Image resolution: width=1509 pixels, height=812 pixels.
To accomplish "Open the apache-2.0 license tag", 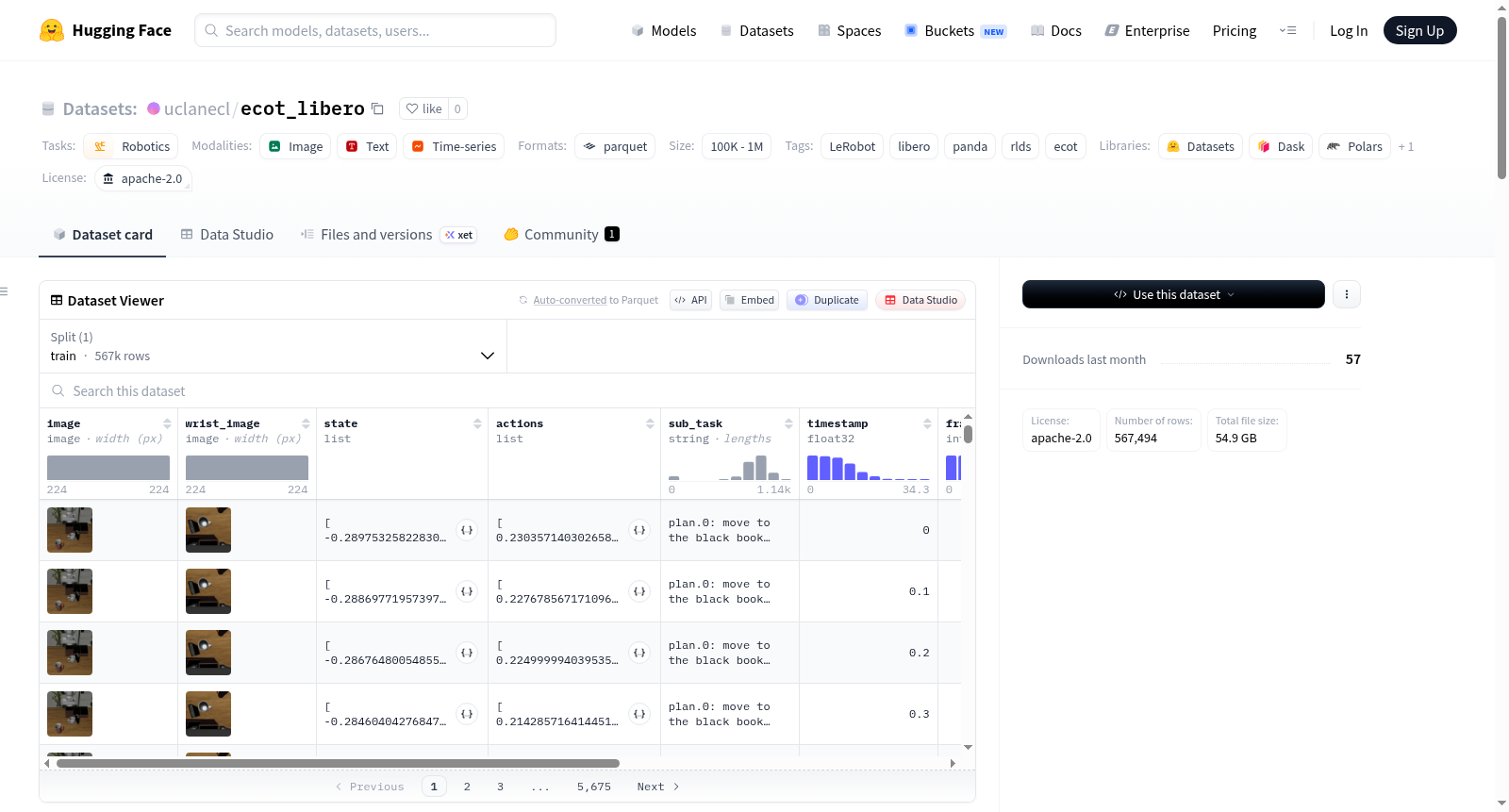I will tap(143, 178).
